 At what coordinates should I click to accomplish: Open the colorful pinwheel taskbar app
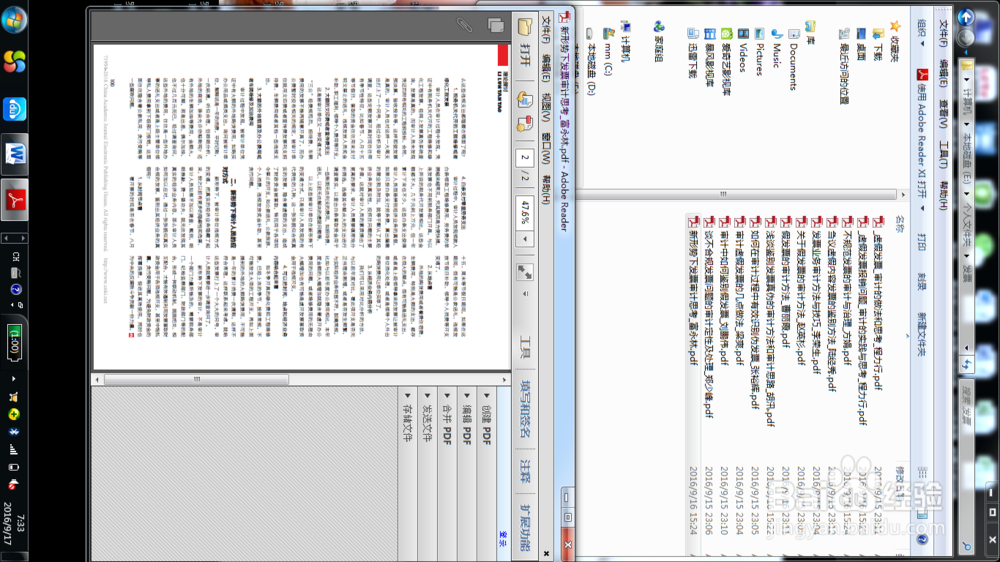(x=14, y=62)
